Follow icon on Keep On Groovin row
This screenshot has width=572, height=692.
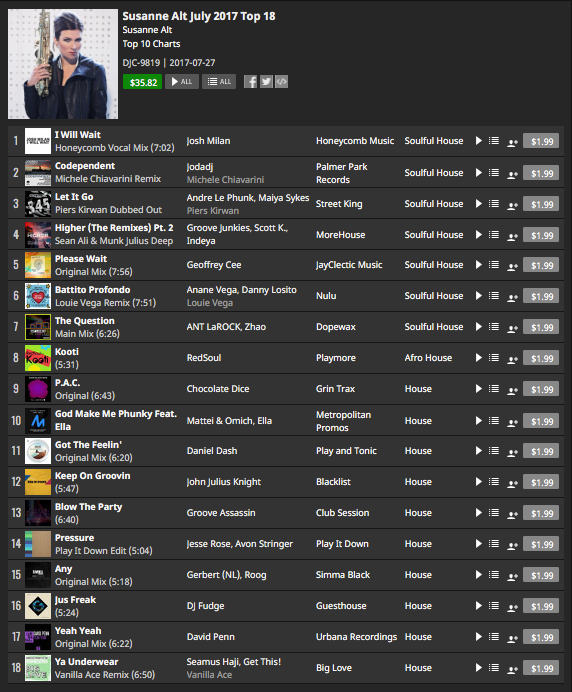click(x=512, y=483)
